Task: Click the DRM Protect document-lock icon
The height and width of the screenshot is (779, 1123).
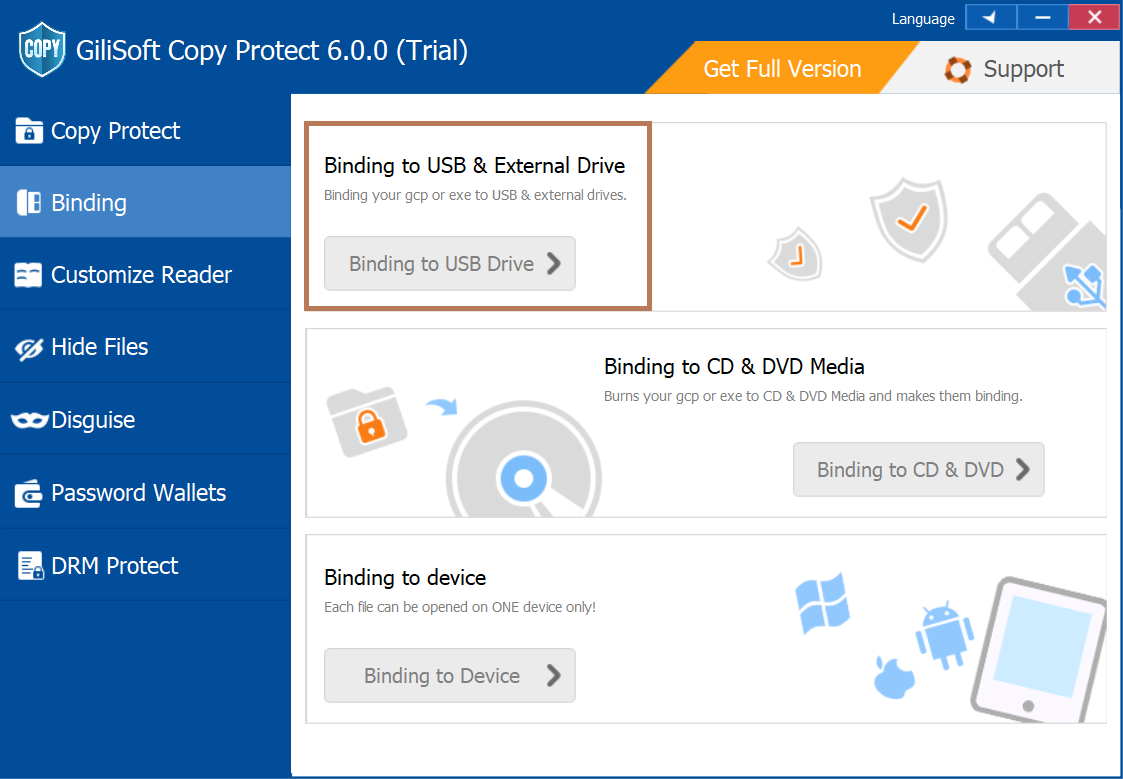Action: click(x=30, y=566)
